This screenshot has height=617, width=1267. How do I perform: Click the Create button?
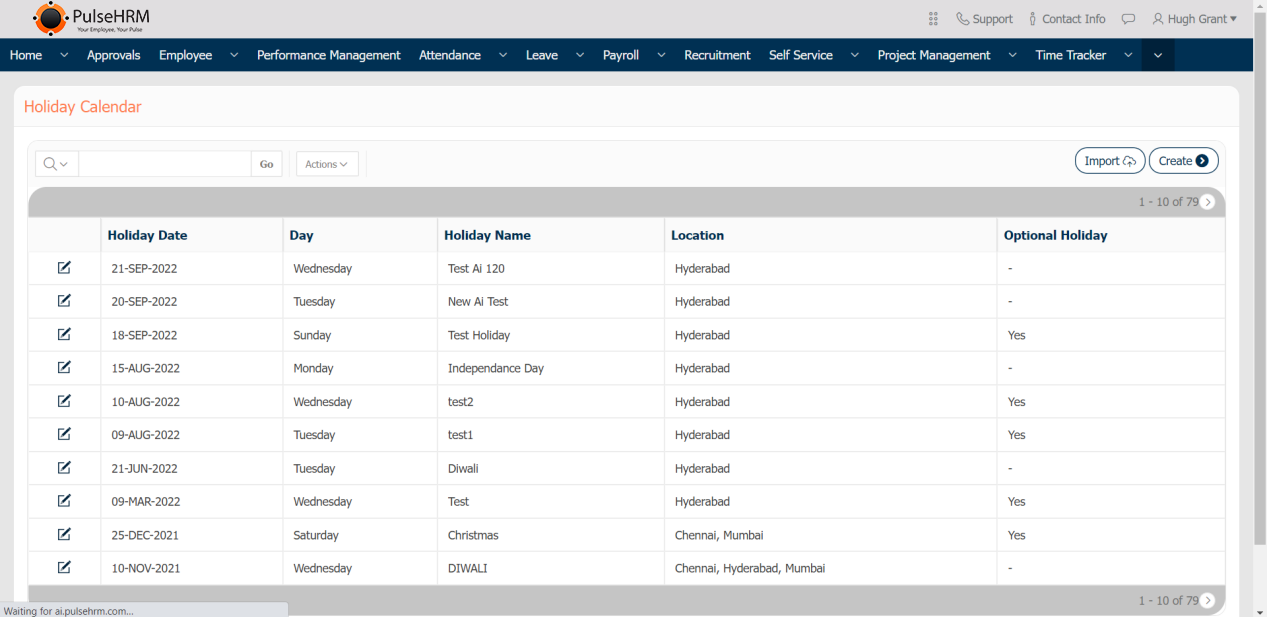[1183, 161]
